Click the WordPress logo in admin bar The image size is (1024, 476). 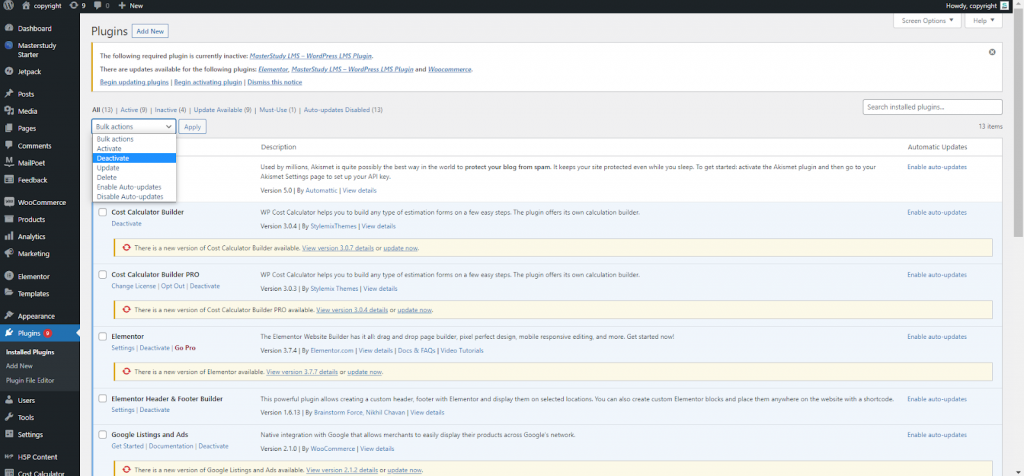[x=8, y=6]
